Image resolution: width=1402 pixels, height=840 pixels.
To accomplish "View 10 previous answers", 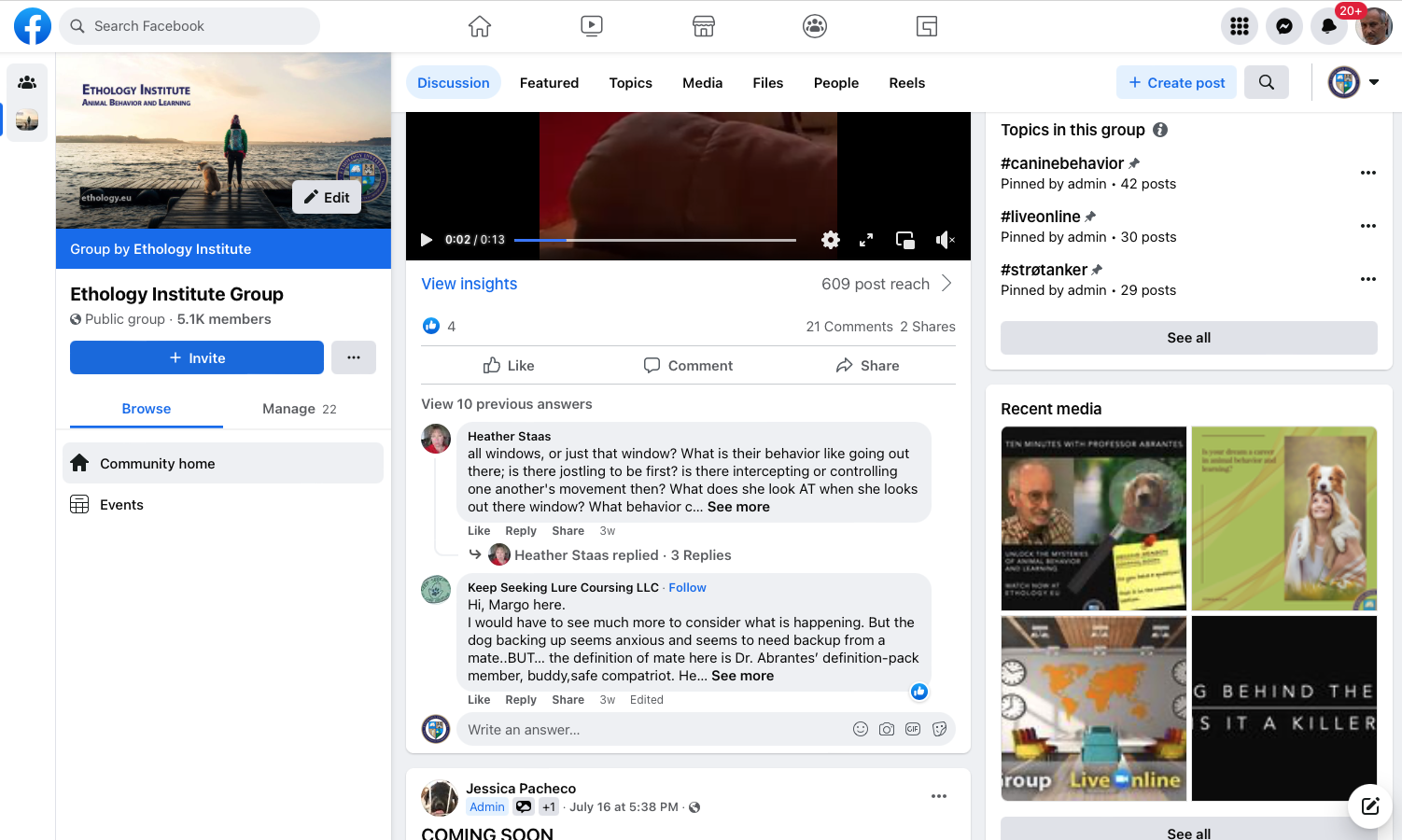I will tap(507, 404).
